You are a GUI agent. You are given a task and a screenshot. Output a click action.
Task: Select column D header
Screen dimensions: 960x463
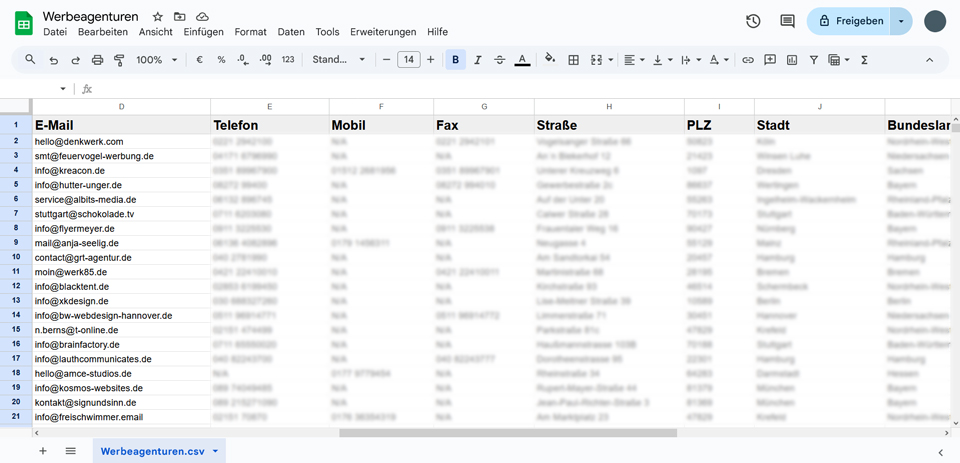pyautogui.click(x=121, y=107)
